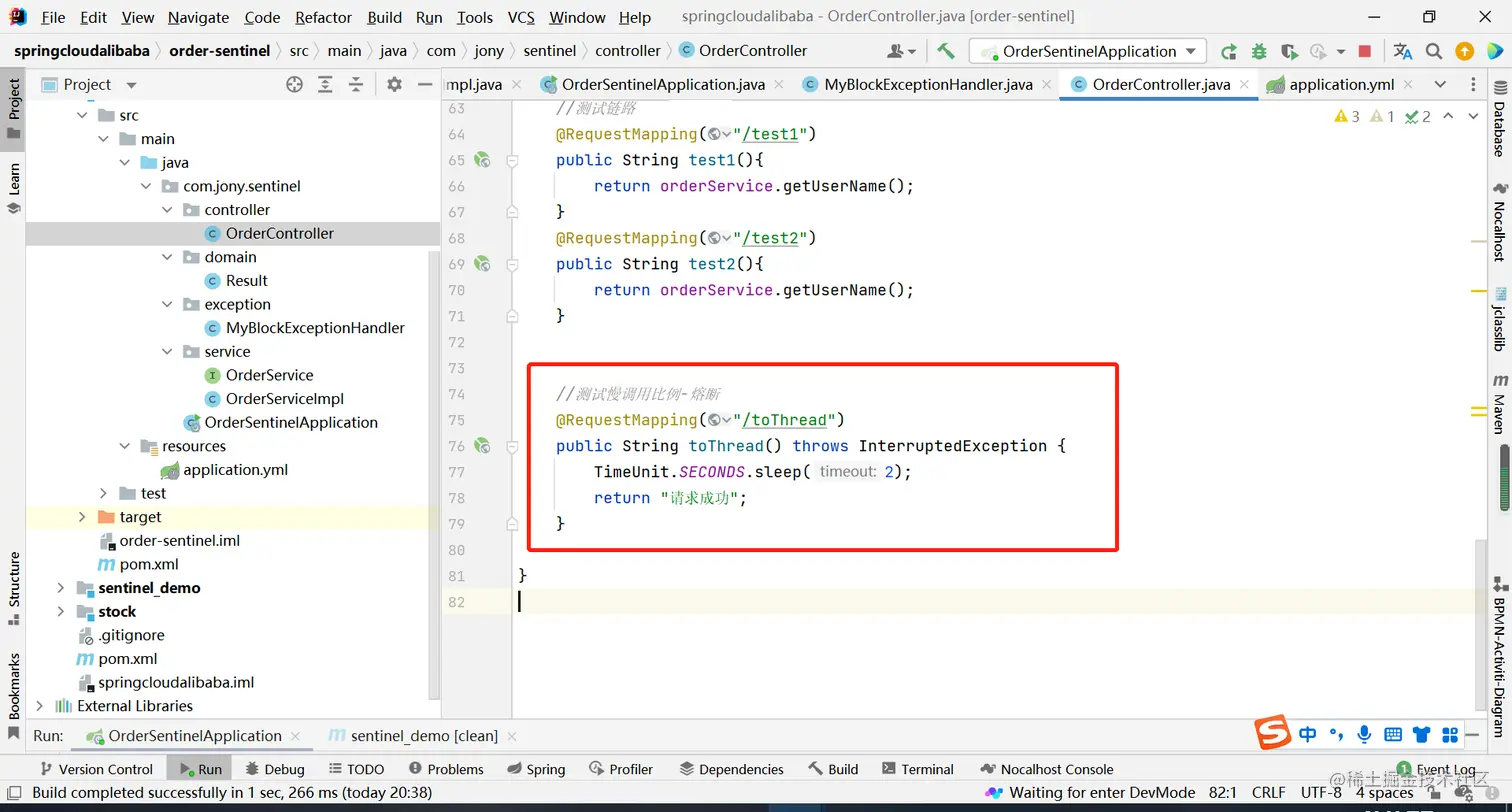Viewport: 1512px width, 812px height.
Task: Rerun OrderSentinelApplication with the green rerun icon
Action: (x=1229, y=51)
